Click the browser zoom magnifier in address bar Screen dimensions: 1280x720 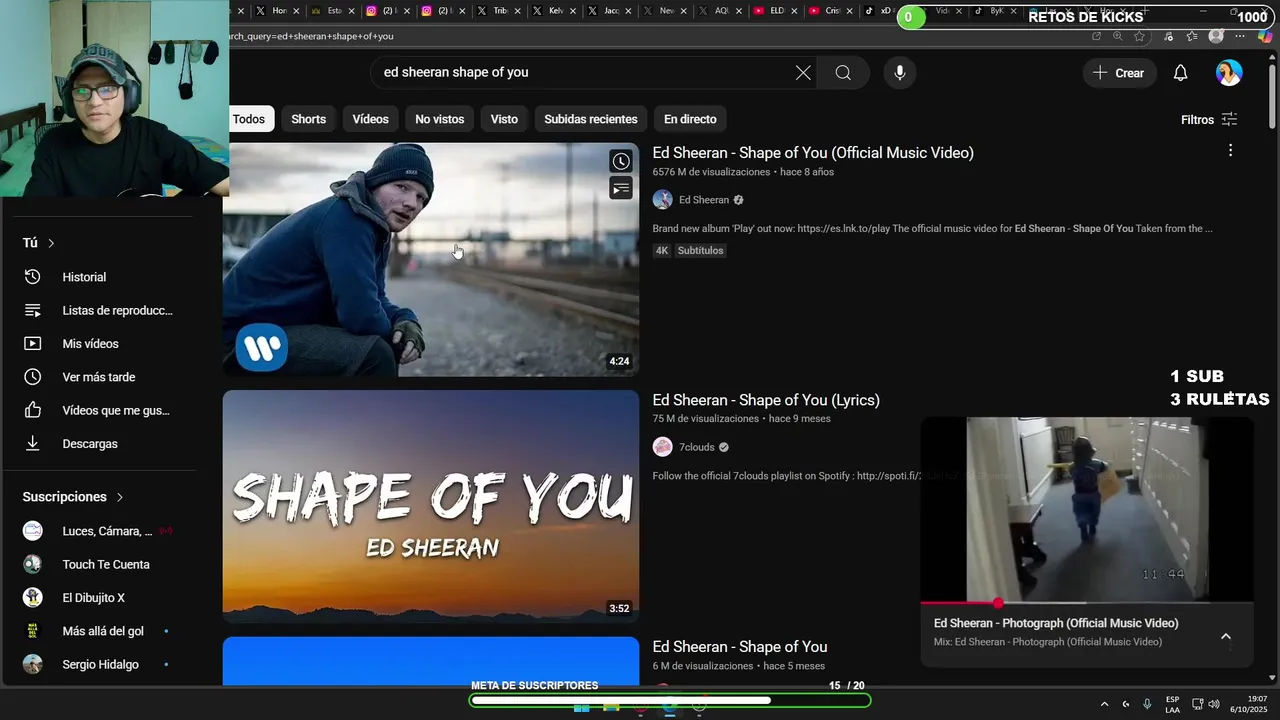(x=1118, y=36)
